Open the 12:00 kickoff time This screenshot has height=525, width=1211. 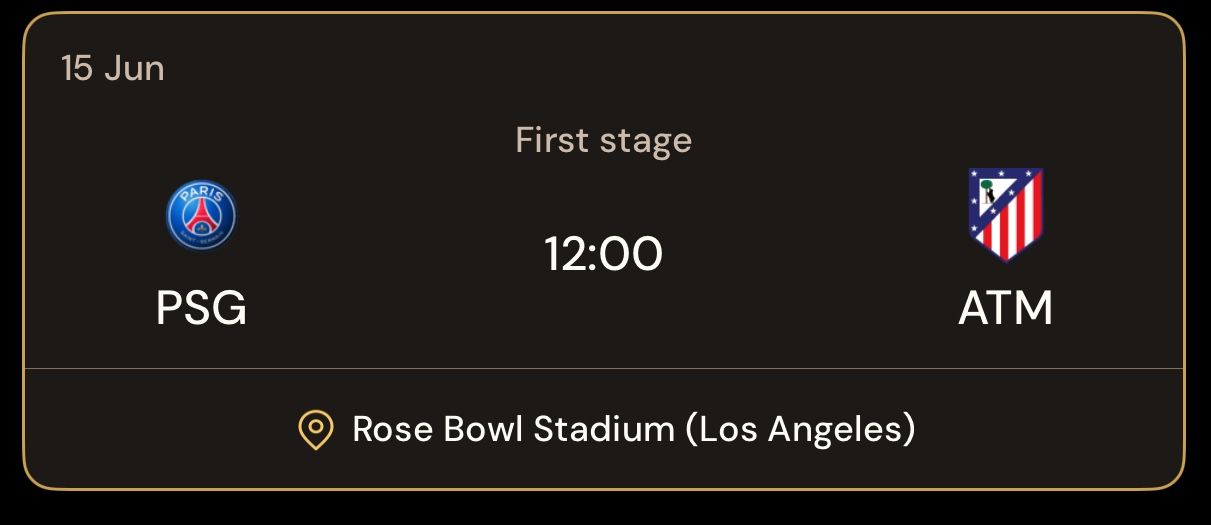click(x=604, y=254)
